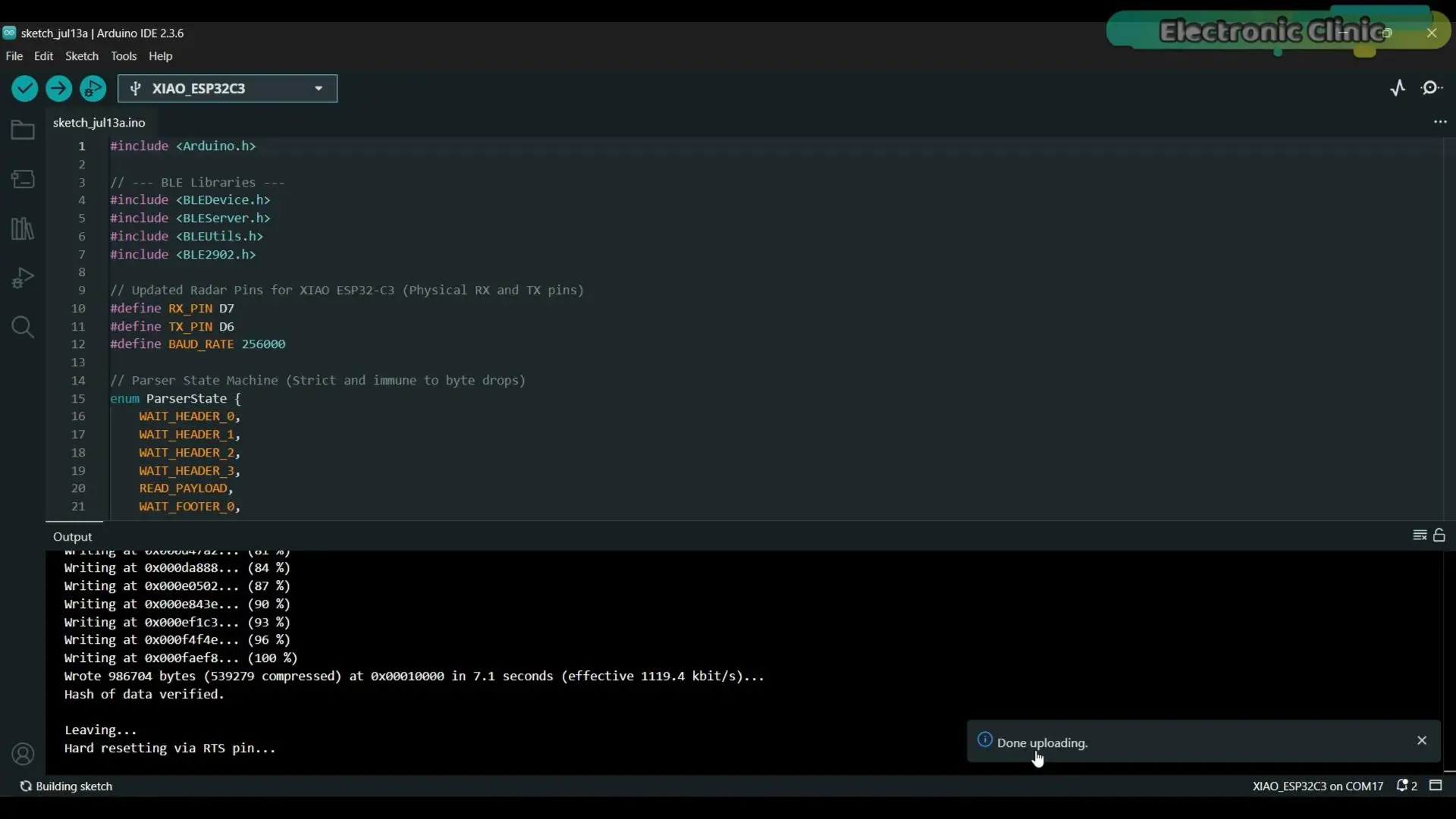Open the File menu
This screenshot has height=819, width=1456.
click(x=14, y=56)
